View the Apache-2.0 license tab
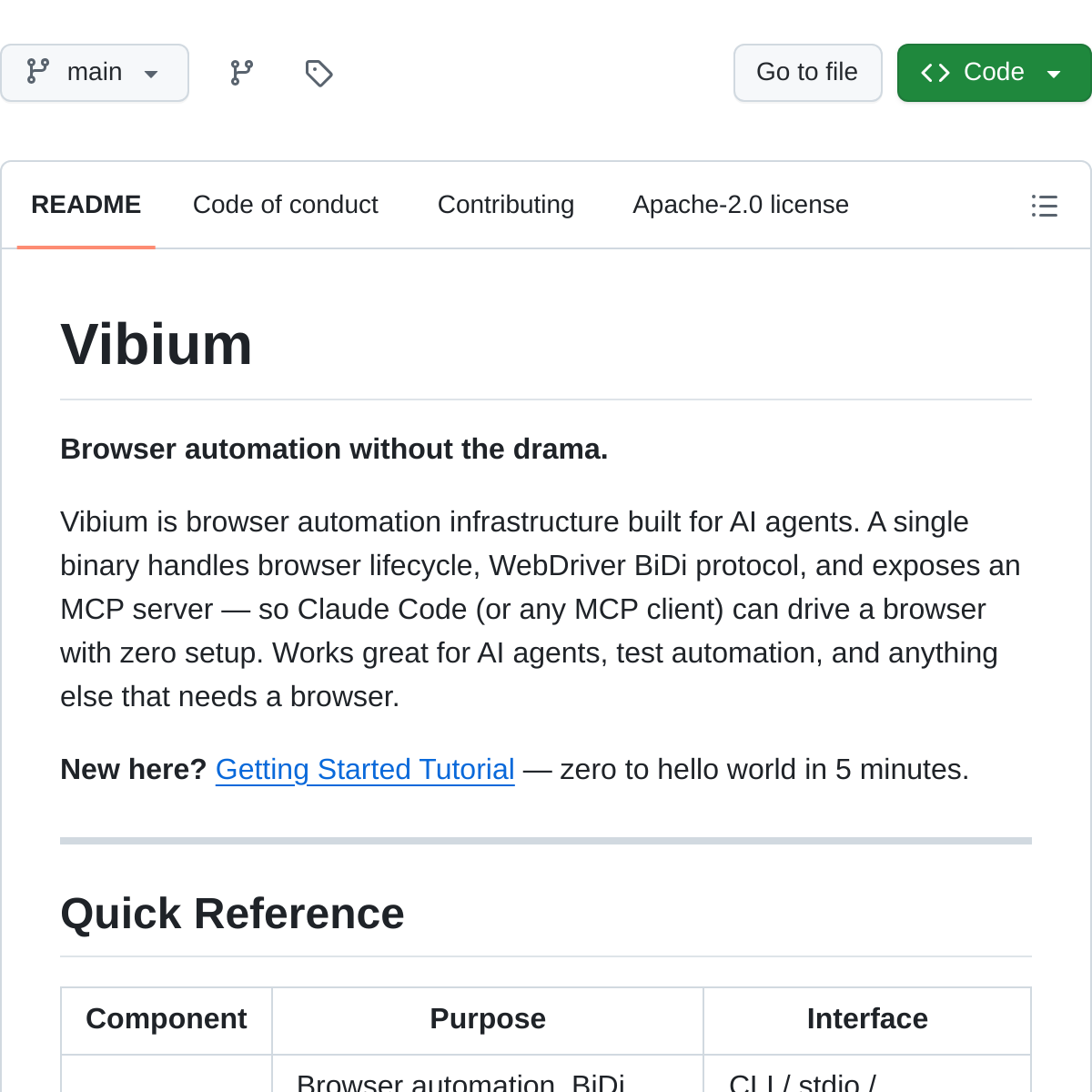Image resolution: width=1092 pixels, height=1092 pixels. click(x=740, y=204)
